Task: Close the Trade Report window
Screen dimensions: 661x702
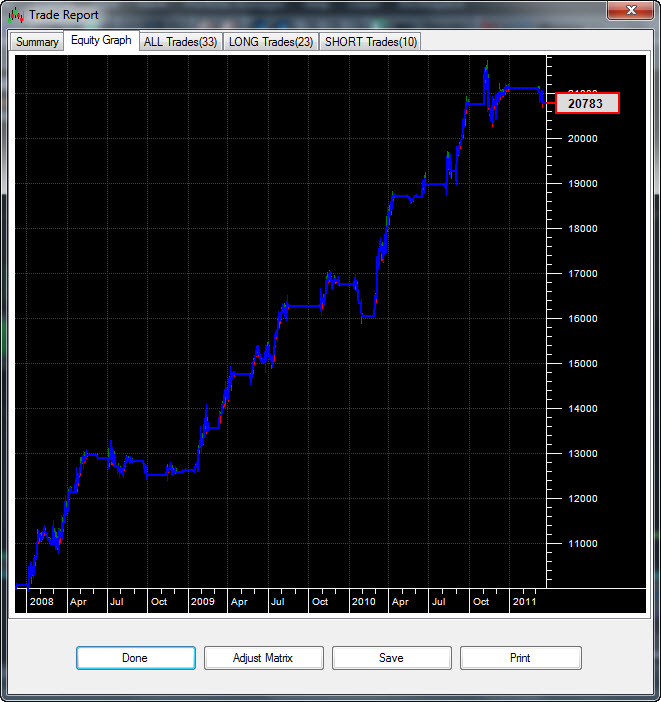Action: 630,10
